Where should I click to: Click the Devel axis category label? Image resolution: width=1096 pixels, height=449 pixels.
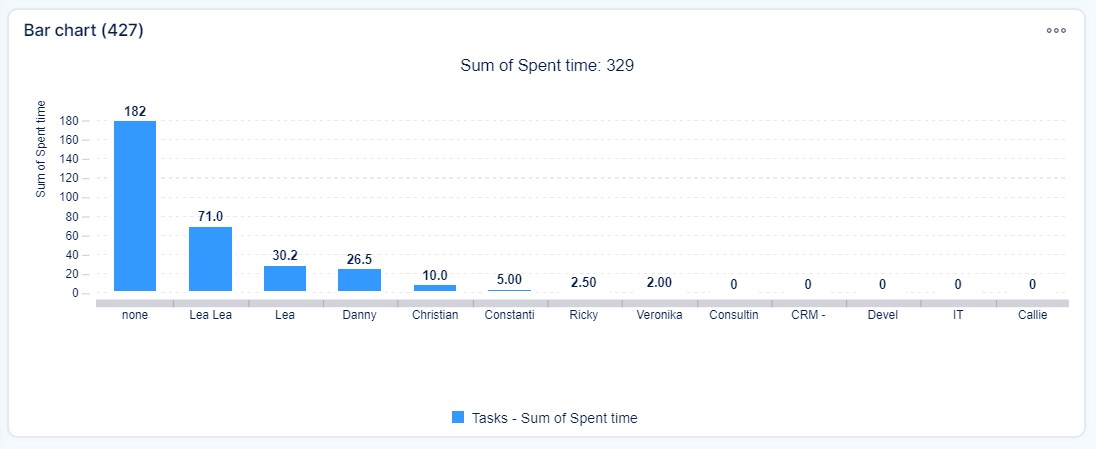(882, 315)
